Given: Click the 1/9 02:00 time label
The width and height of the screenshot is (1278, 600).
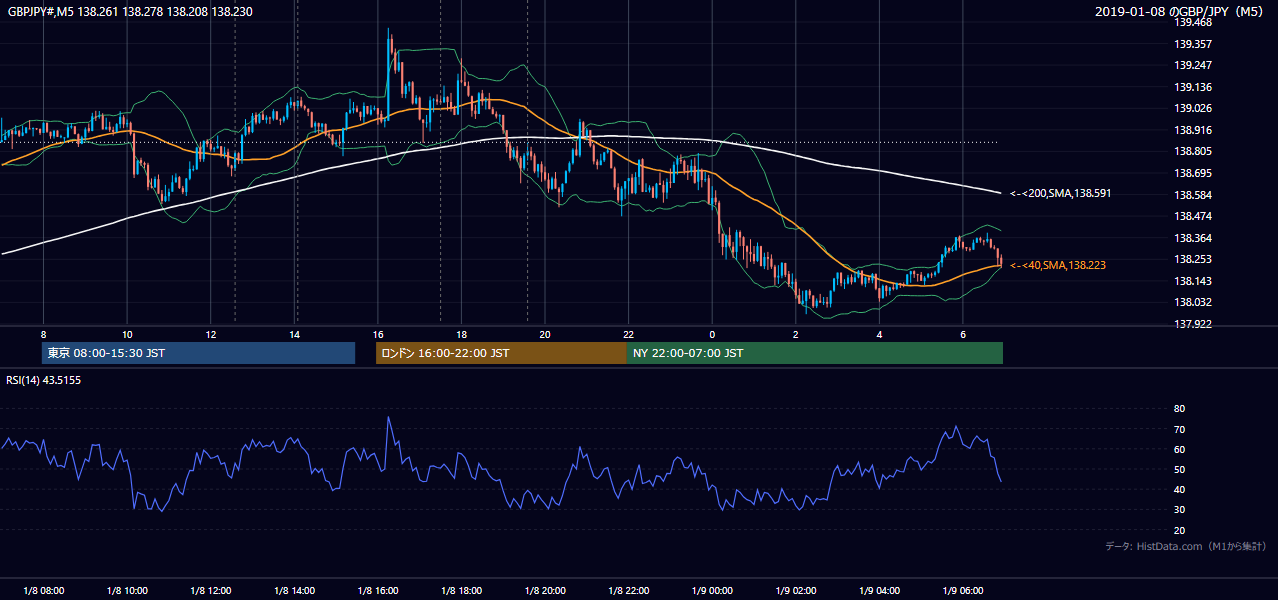Looking at the screenshot, I should pyautogui.click(x=796, y=591).
